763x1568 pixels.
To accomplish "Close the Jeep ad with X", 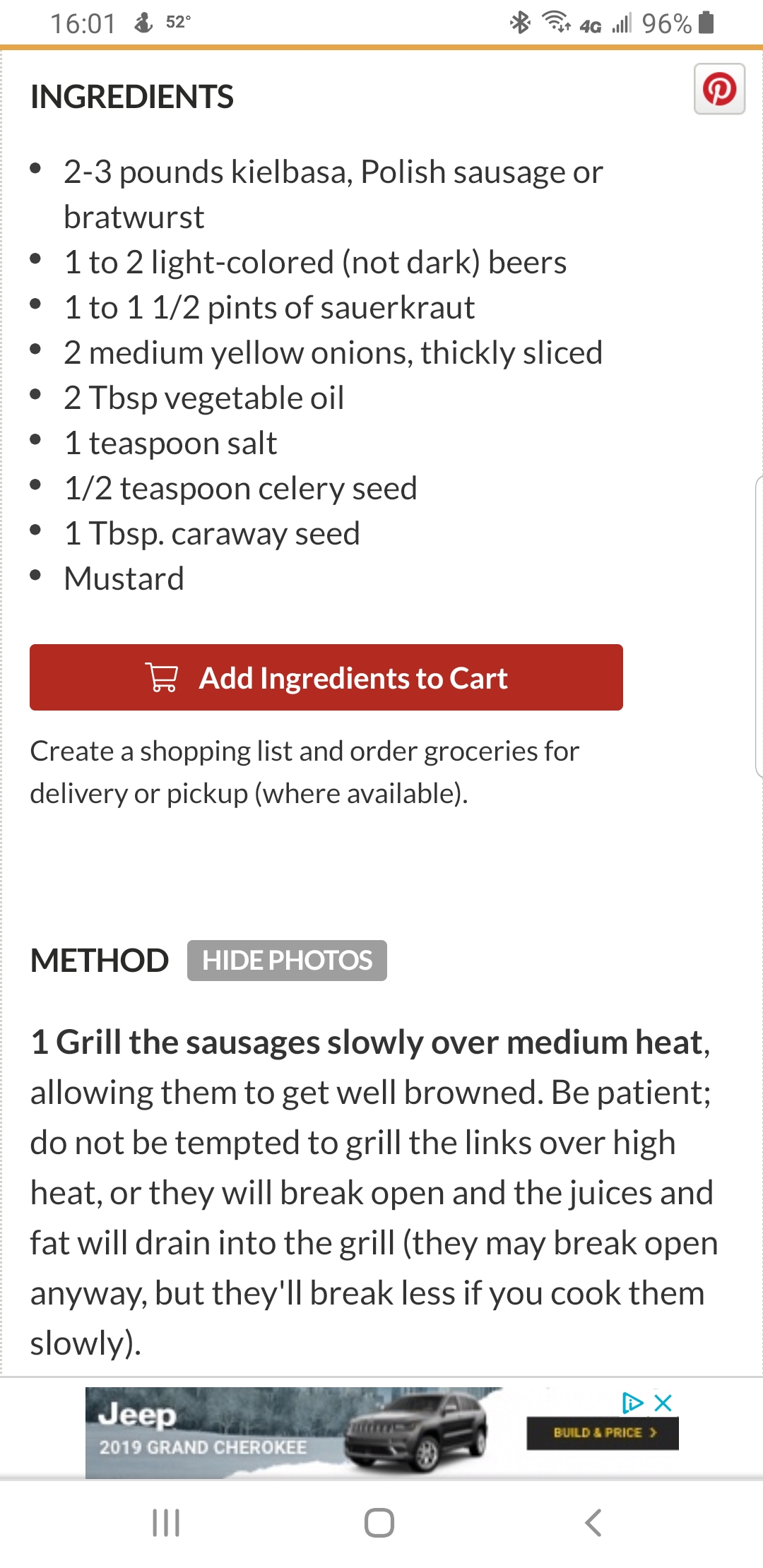I will pyautogui.click(x=663, y=1403).
